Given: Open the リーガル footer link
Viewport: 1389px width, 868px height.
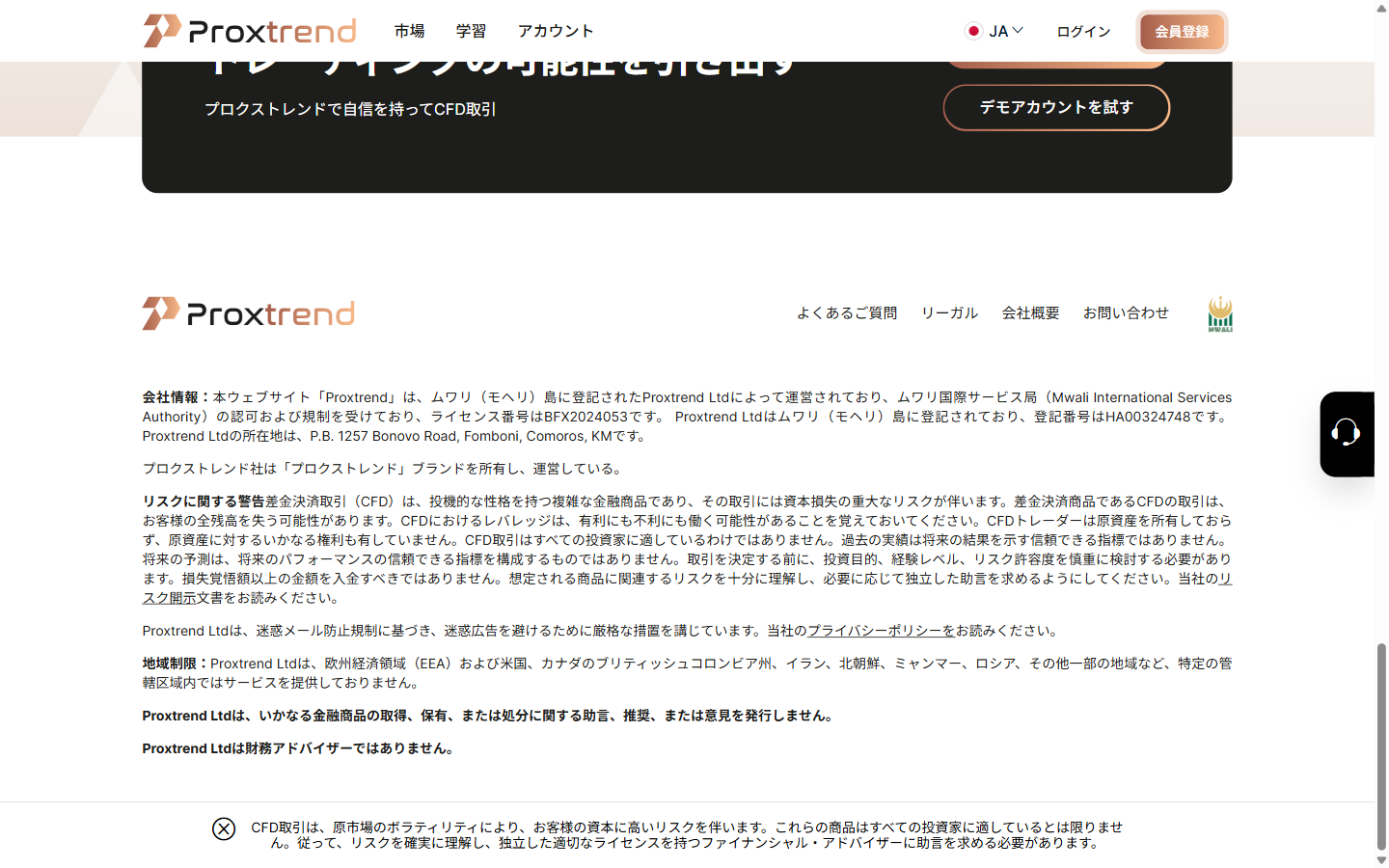Looking at the screenshot, I should (x=949, y=313).
